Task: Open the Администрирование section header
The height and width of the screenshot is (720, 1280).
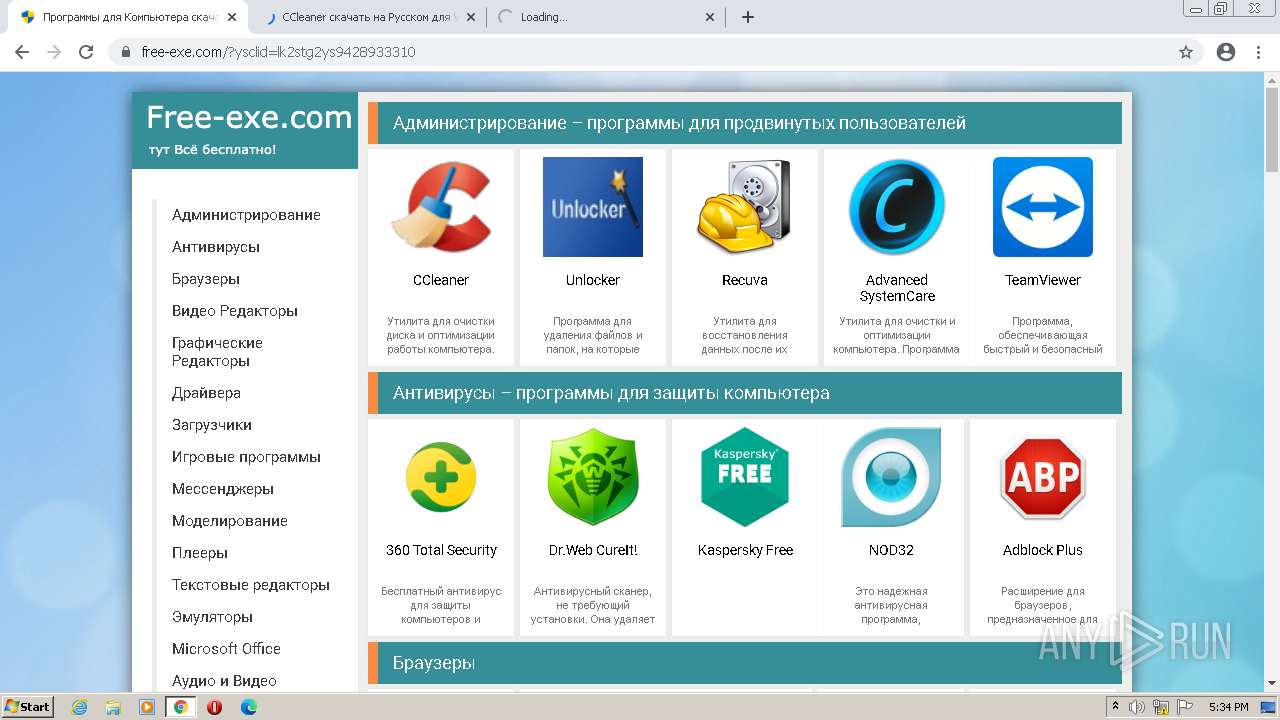Action: pyautogui.click(x=745, y=123)
